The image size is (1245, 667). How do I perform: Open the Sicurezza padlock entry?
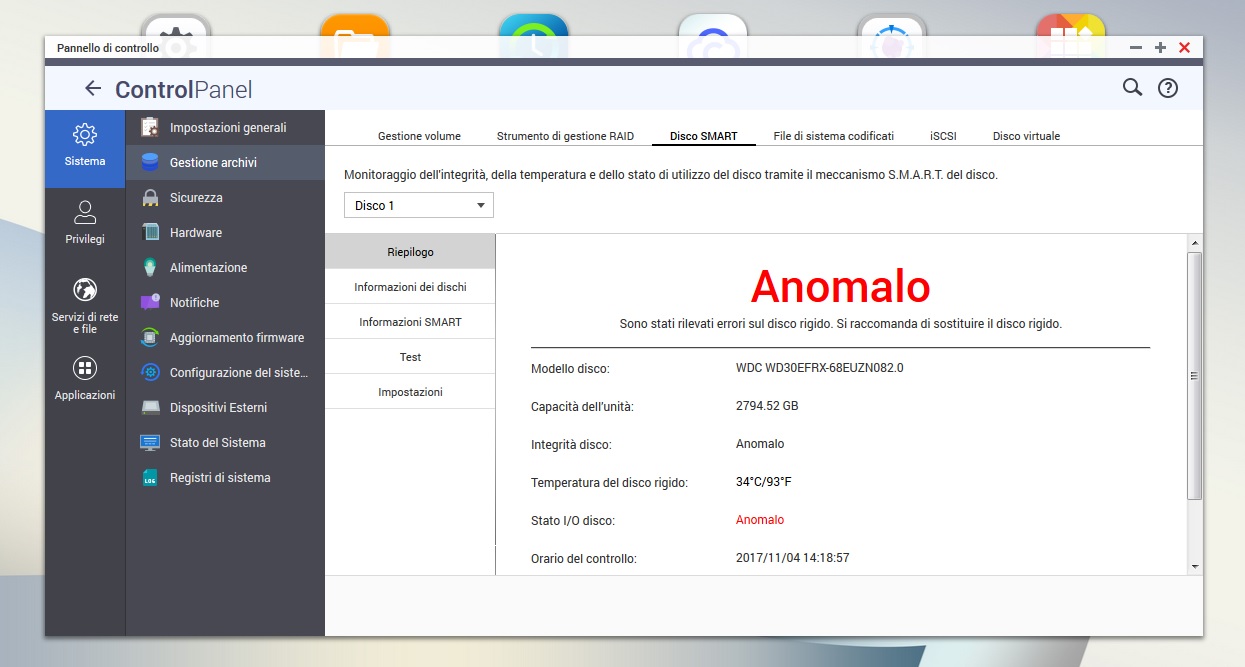coord(196,198)
